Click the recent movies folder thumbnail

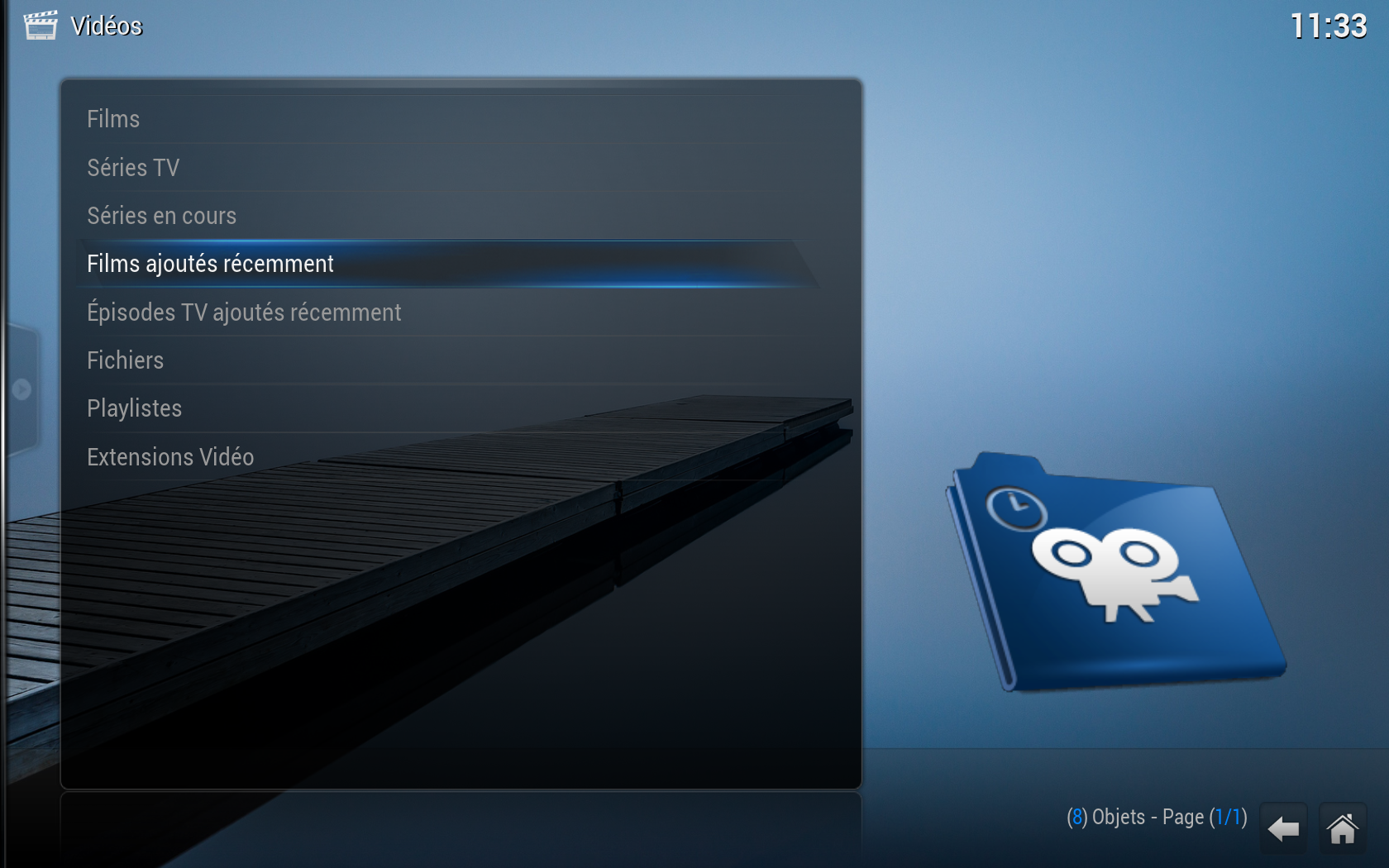click(1115, 572)
